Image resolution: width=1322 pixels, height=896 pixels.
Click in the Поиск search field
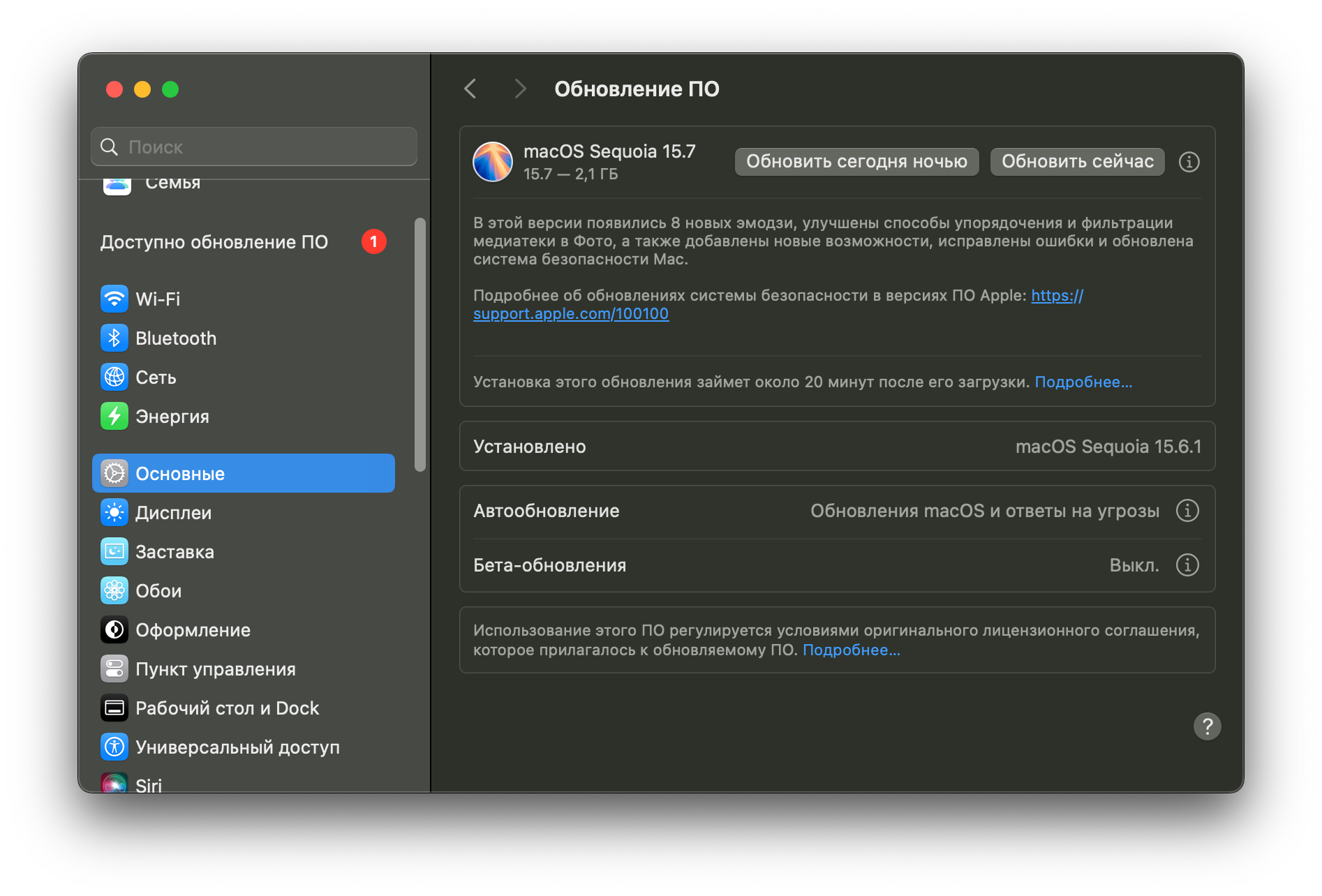254,147
